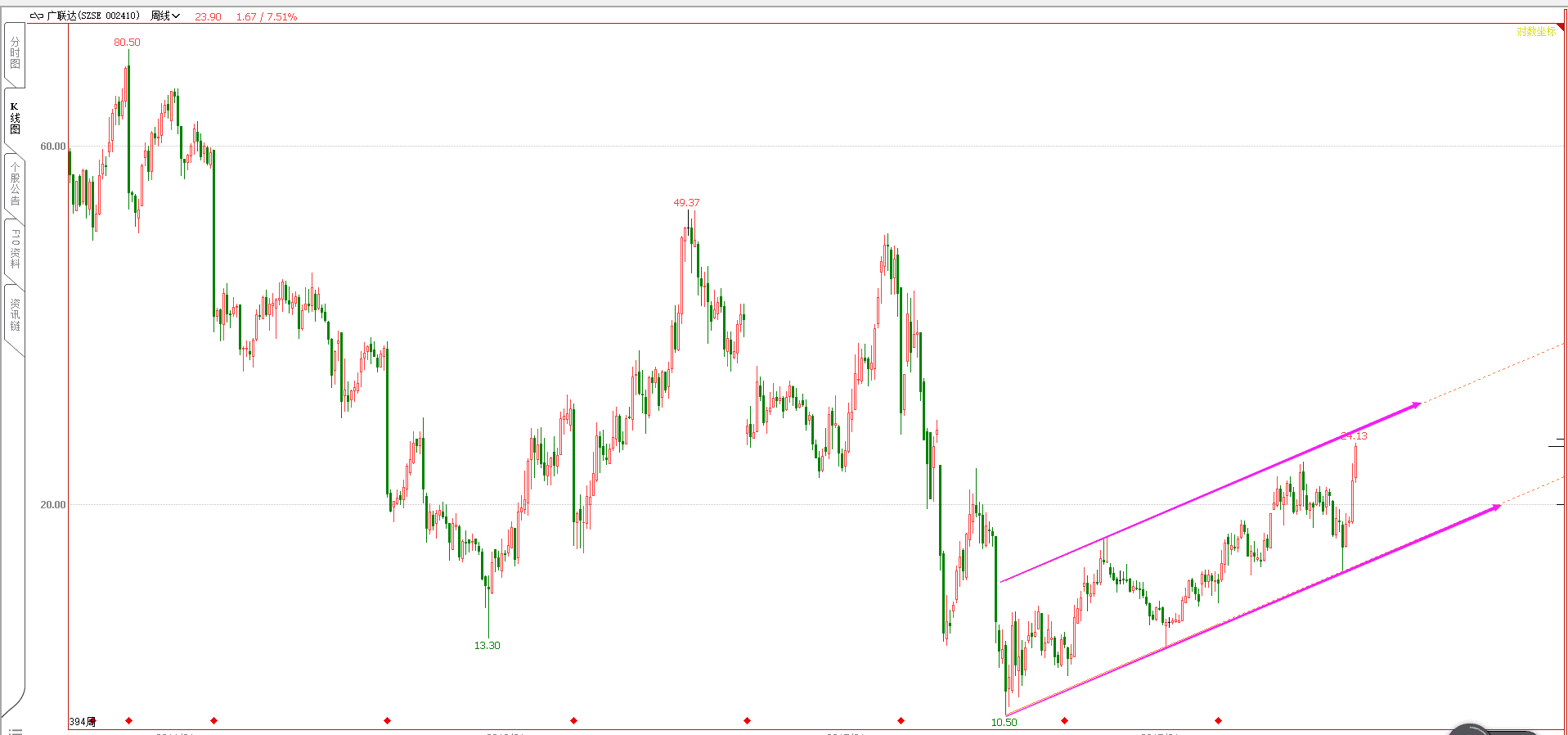Click the 80.50 high price label
The width and height of the screenshot is (1568, 735).
pos(127,42)
